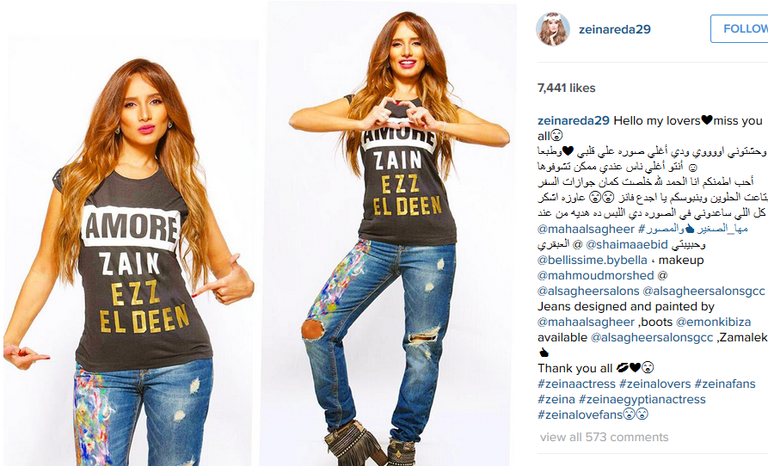Screen dimensions: 768x466
Task: Open the zeinareda29 profile avatar
Action: tap(553, 29)
